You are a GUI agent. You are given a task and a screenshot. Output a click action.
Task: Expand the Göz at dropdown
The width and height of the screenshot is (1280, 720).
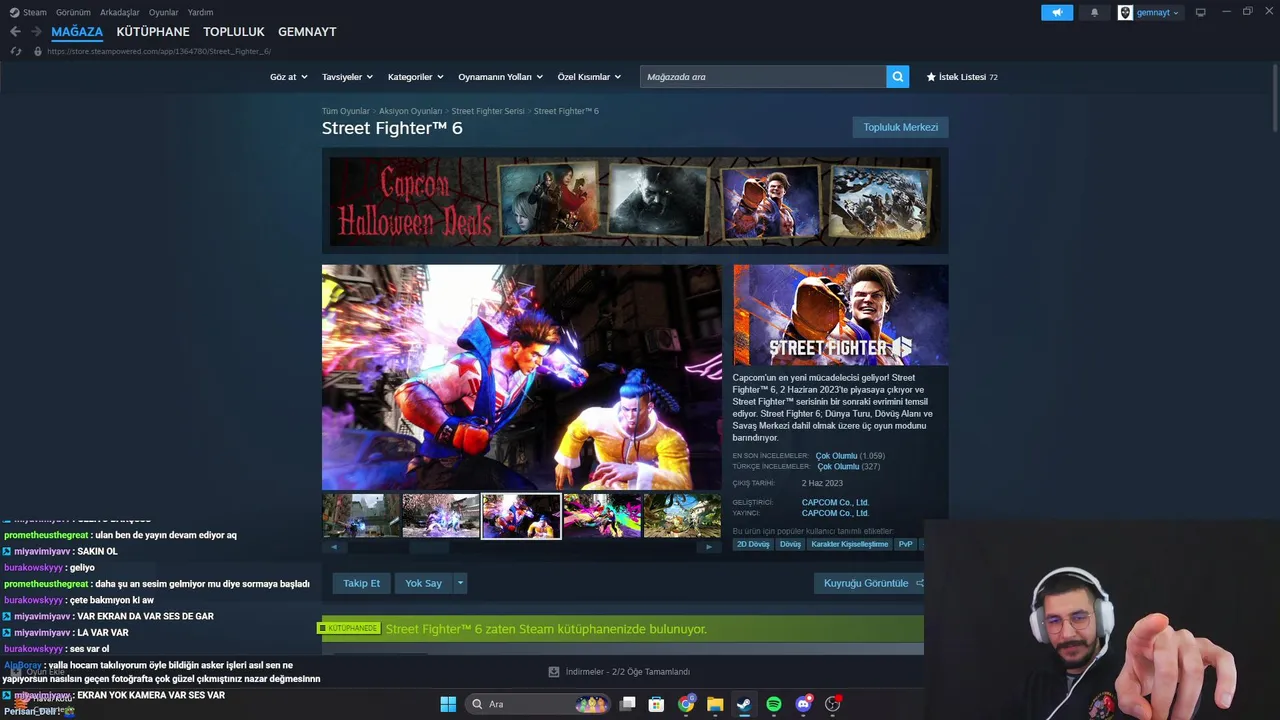click(x=287, y=77)
